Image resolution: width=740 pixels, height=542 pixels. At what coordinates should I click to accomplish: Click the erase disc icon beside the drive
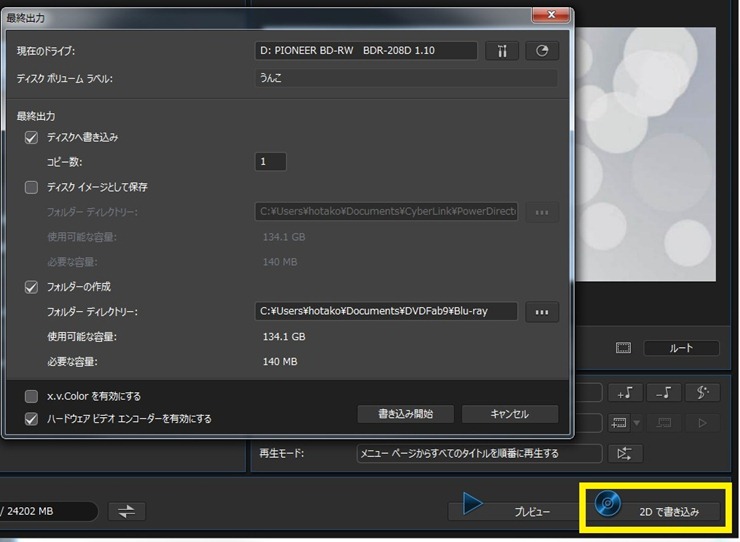[541, 51]
